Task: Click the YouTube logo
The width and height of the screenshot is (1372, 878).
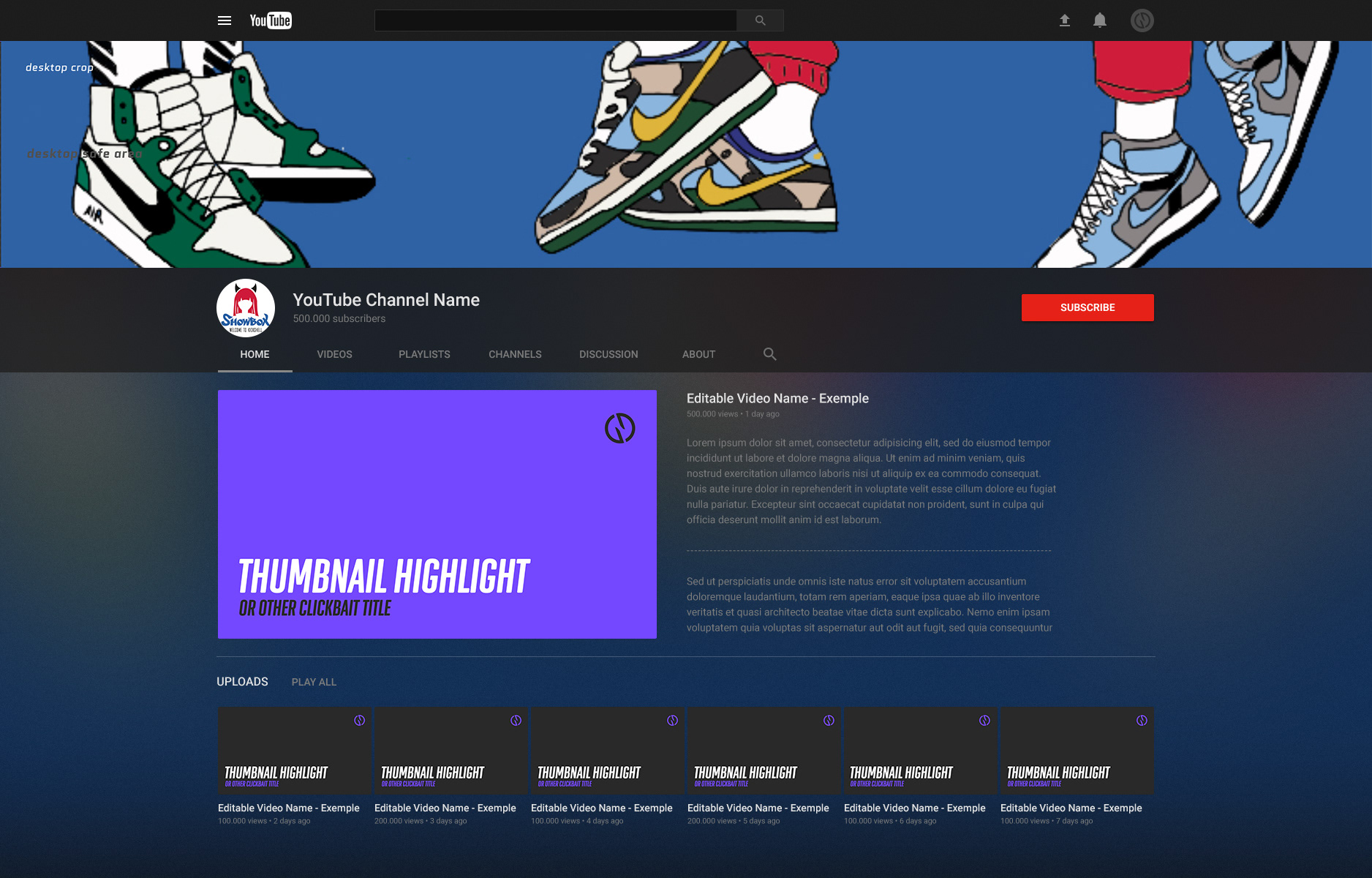Action: pos(271,20)
